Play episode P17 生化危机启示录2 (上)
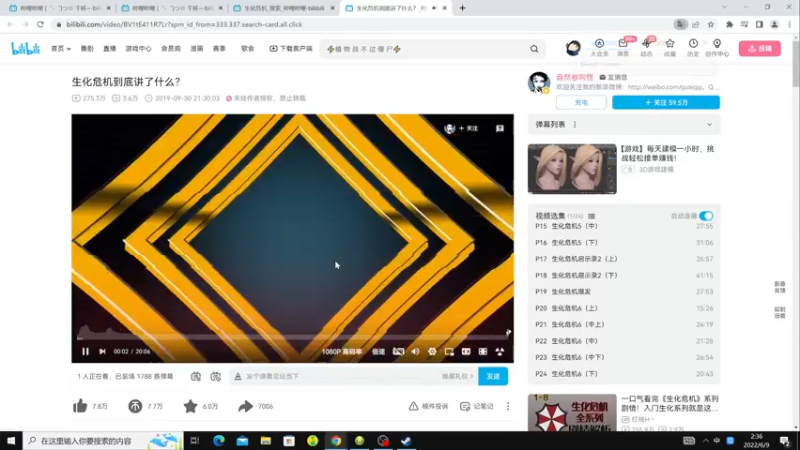The width and height of the screenshot is (800, 450). [x=624, y=259]
